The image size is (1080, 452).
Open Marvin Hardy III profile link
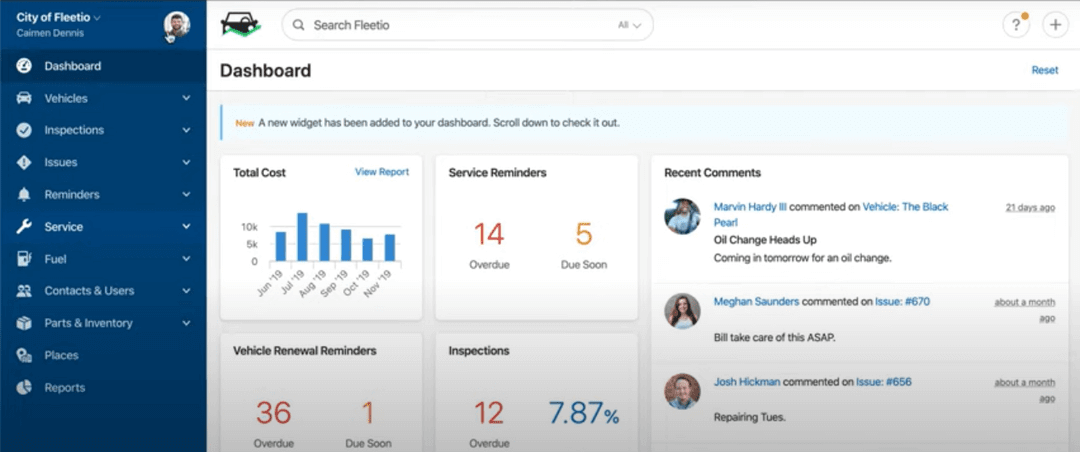(x=750, y=207)
